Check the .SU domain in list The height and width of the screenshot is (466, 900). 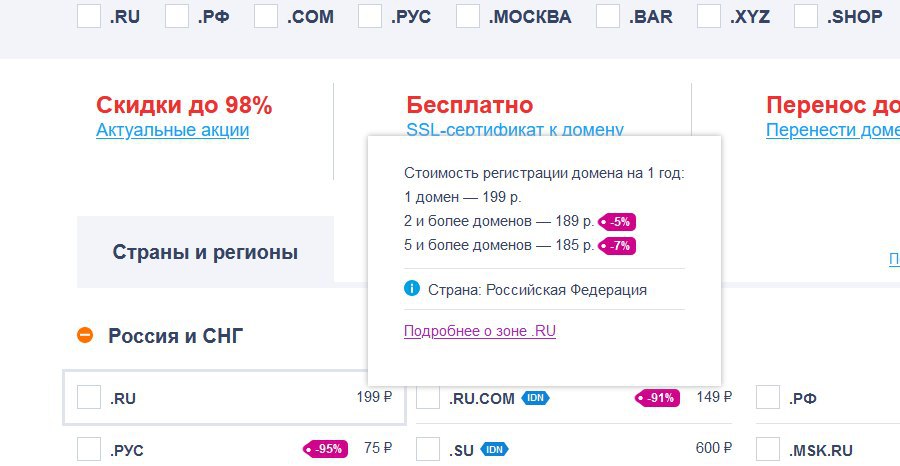pyautogui.click(x=428, y=450)
